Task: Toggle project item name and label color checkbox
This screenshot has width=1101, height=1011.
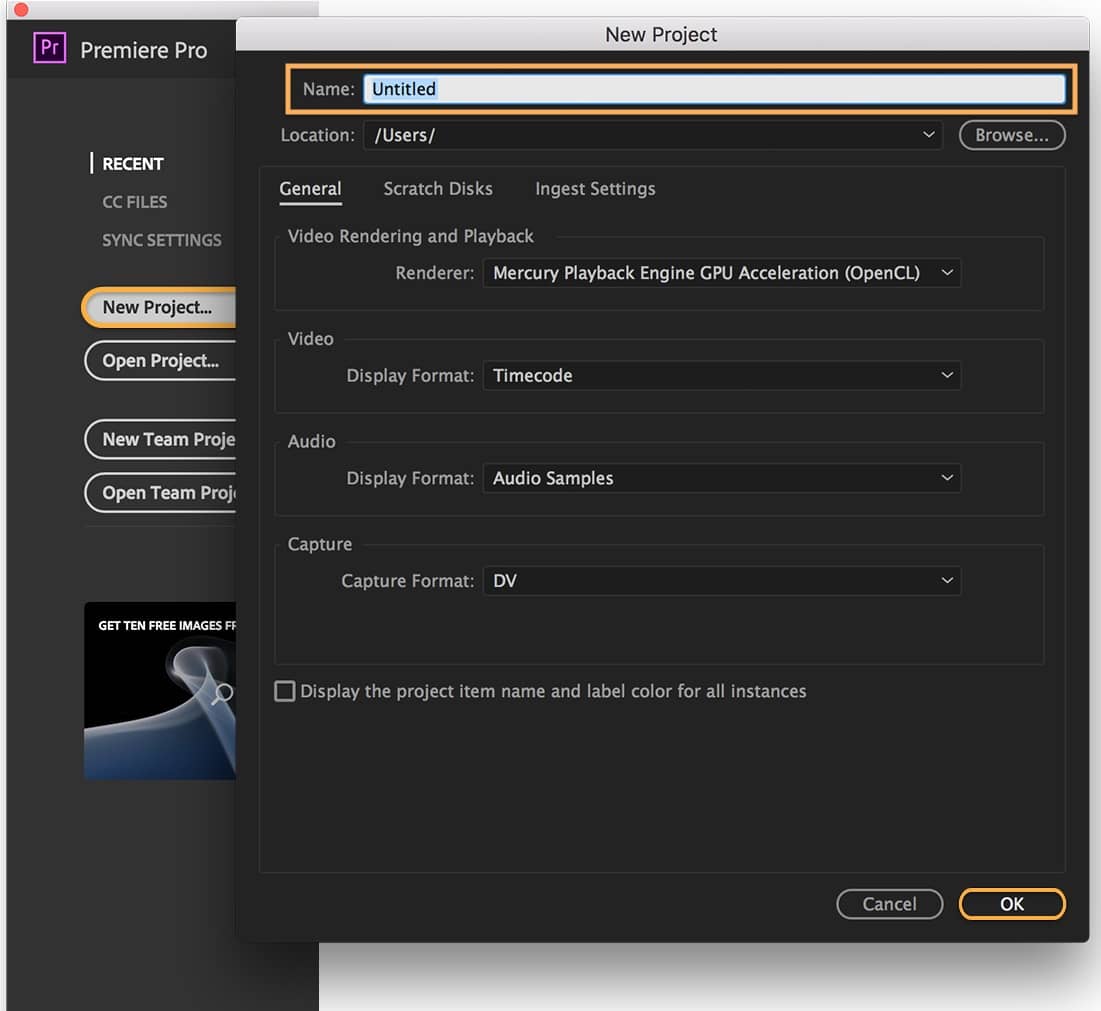Action: (284, 692)
